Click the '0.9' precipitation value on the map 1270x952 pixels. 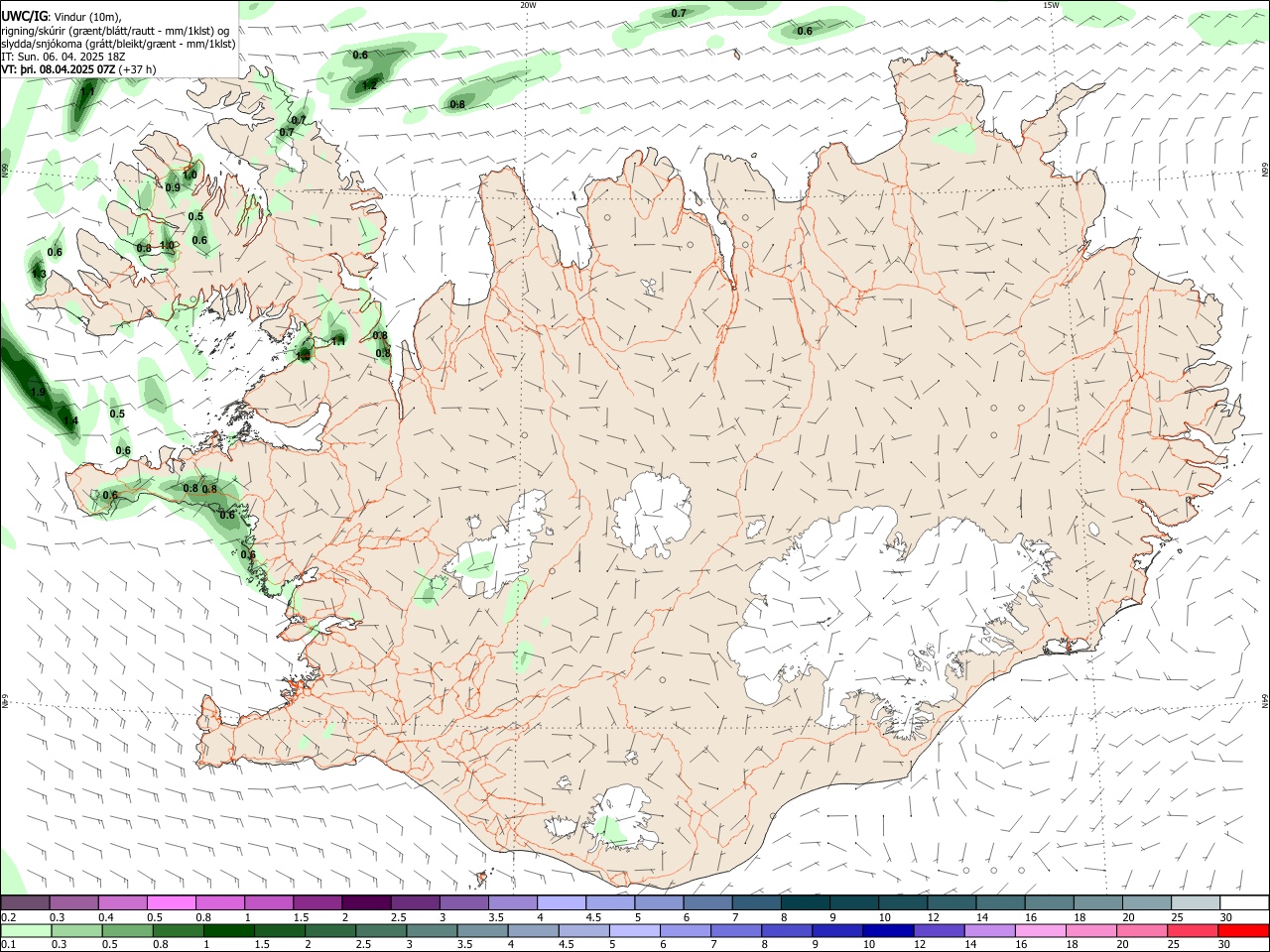(x=173, y=187)
